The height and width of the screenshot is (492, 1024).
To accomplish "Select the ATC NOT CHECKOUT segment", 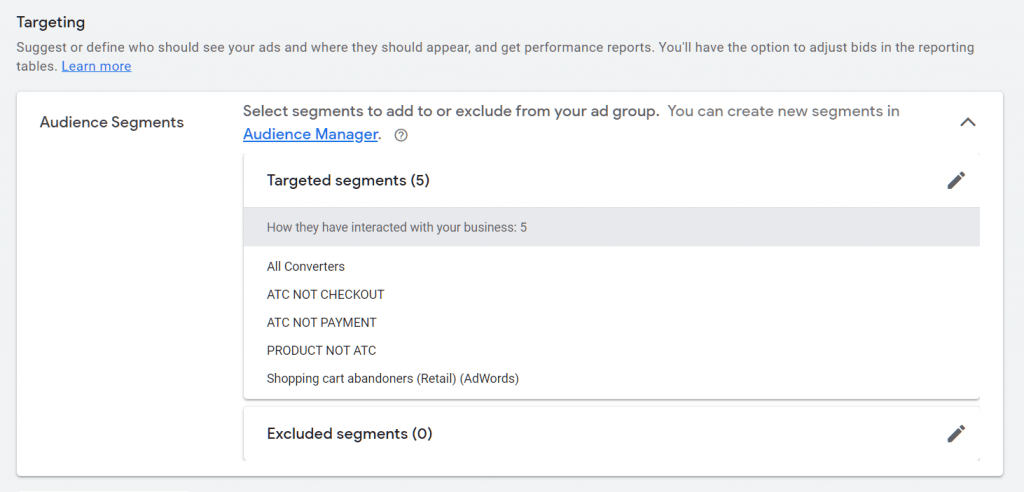I will coord(325,295).
